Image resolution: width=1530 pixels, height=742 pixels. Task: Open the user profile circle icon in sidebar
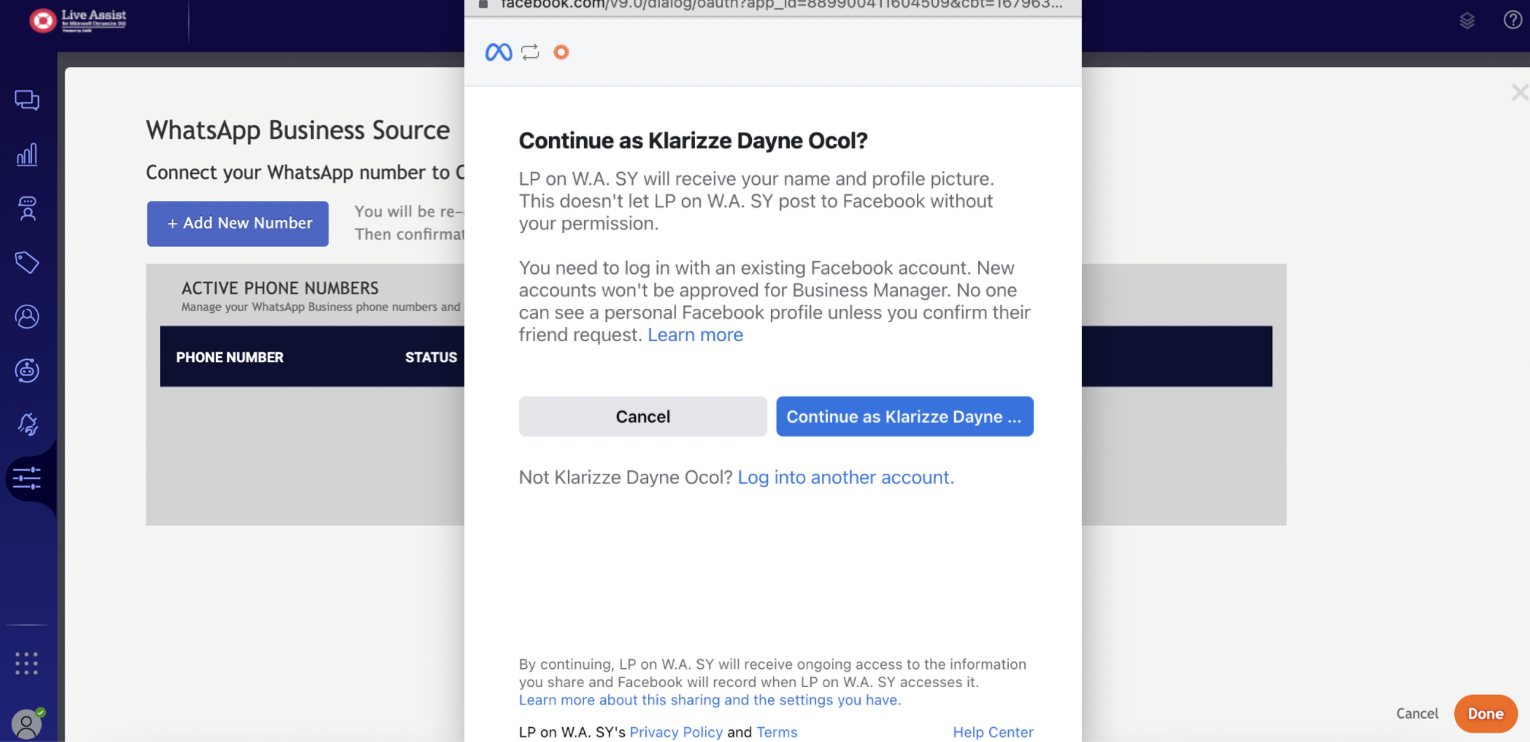(x=27, y=316)
